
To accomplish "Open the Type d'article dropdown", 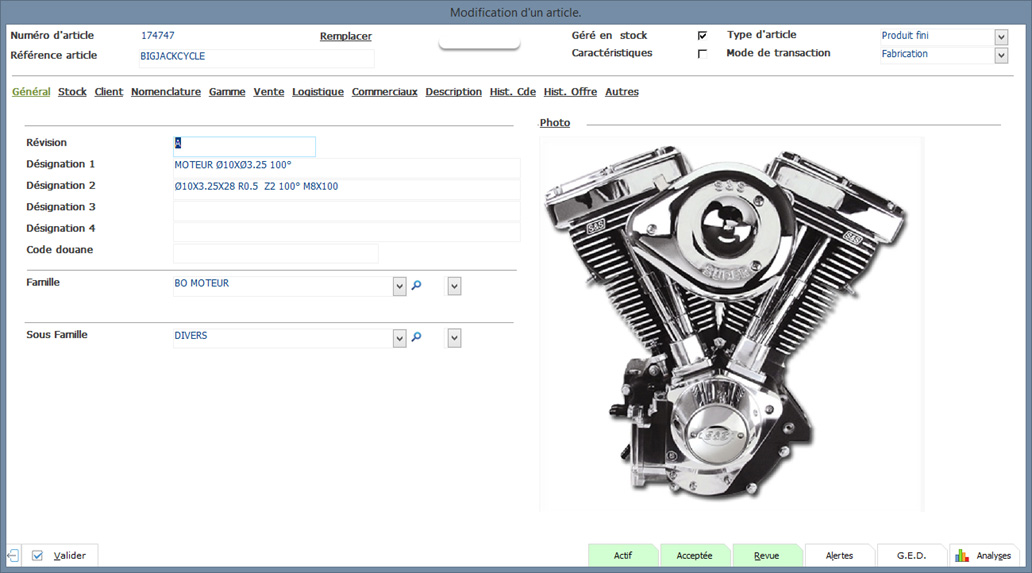I will point(1001,37).
